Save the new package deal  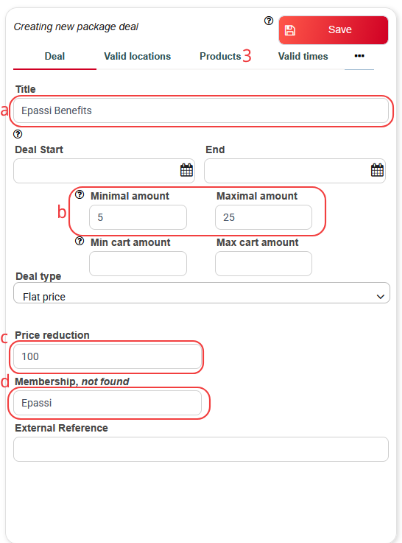(x=333, y=30)
